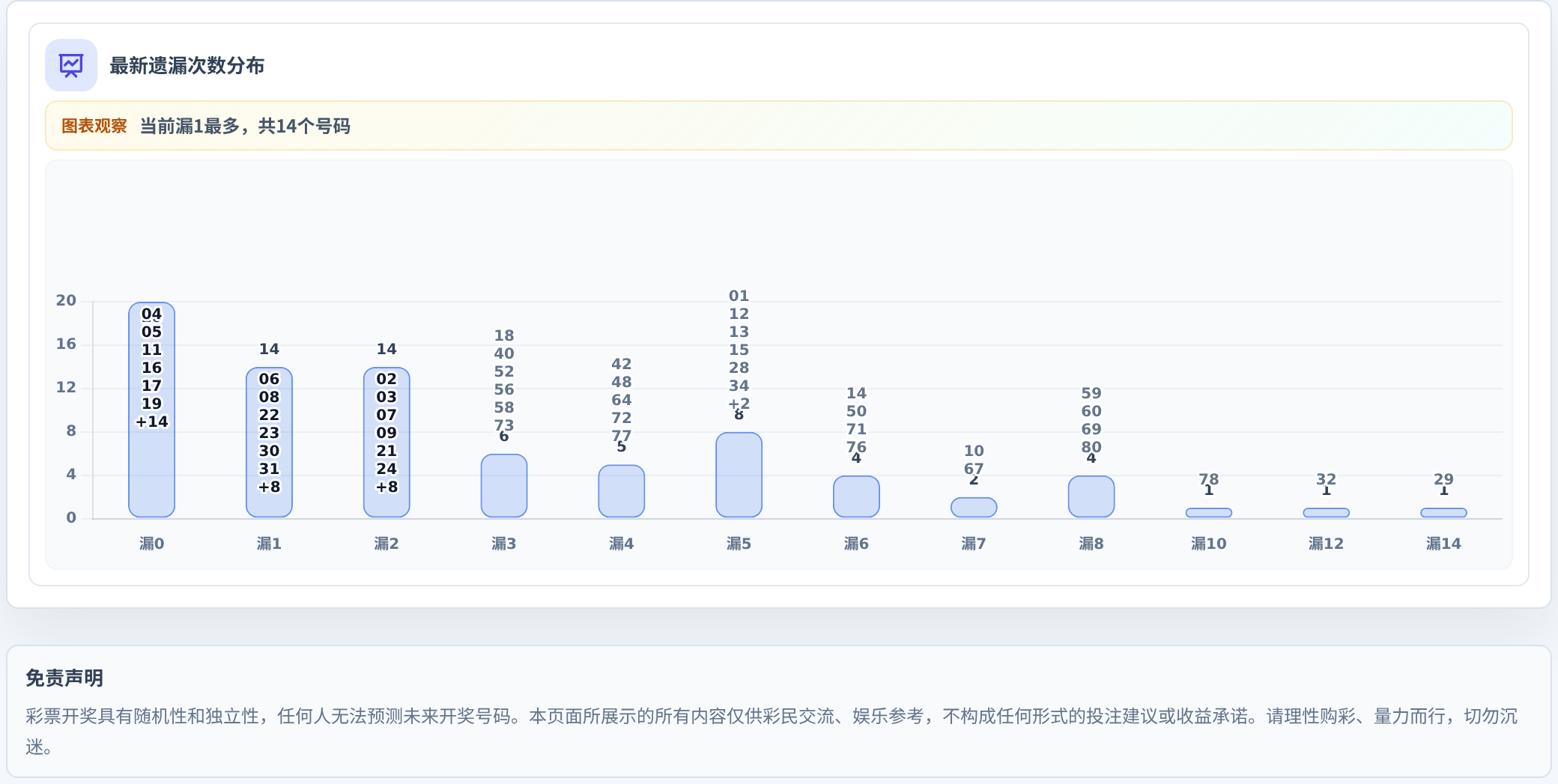Click the disclaimer paragraph starting 彩票开奖具有随机性

[772, 732]
